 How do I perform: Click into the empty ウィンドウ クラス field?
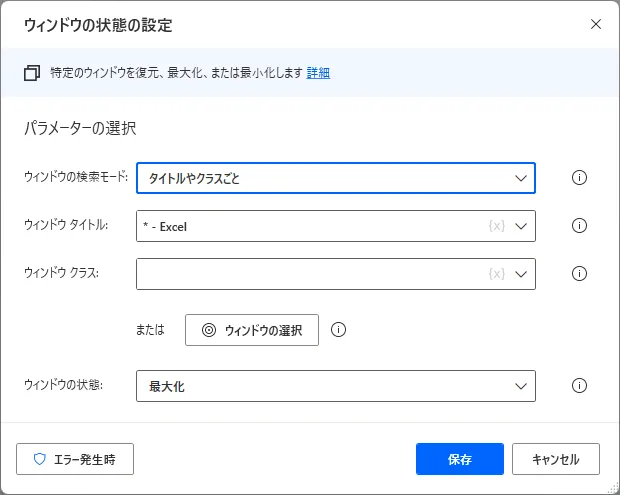point(310,274)
